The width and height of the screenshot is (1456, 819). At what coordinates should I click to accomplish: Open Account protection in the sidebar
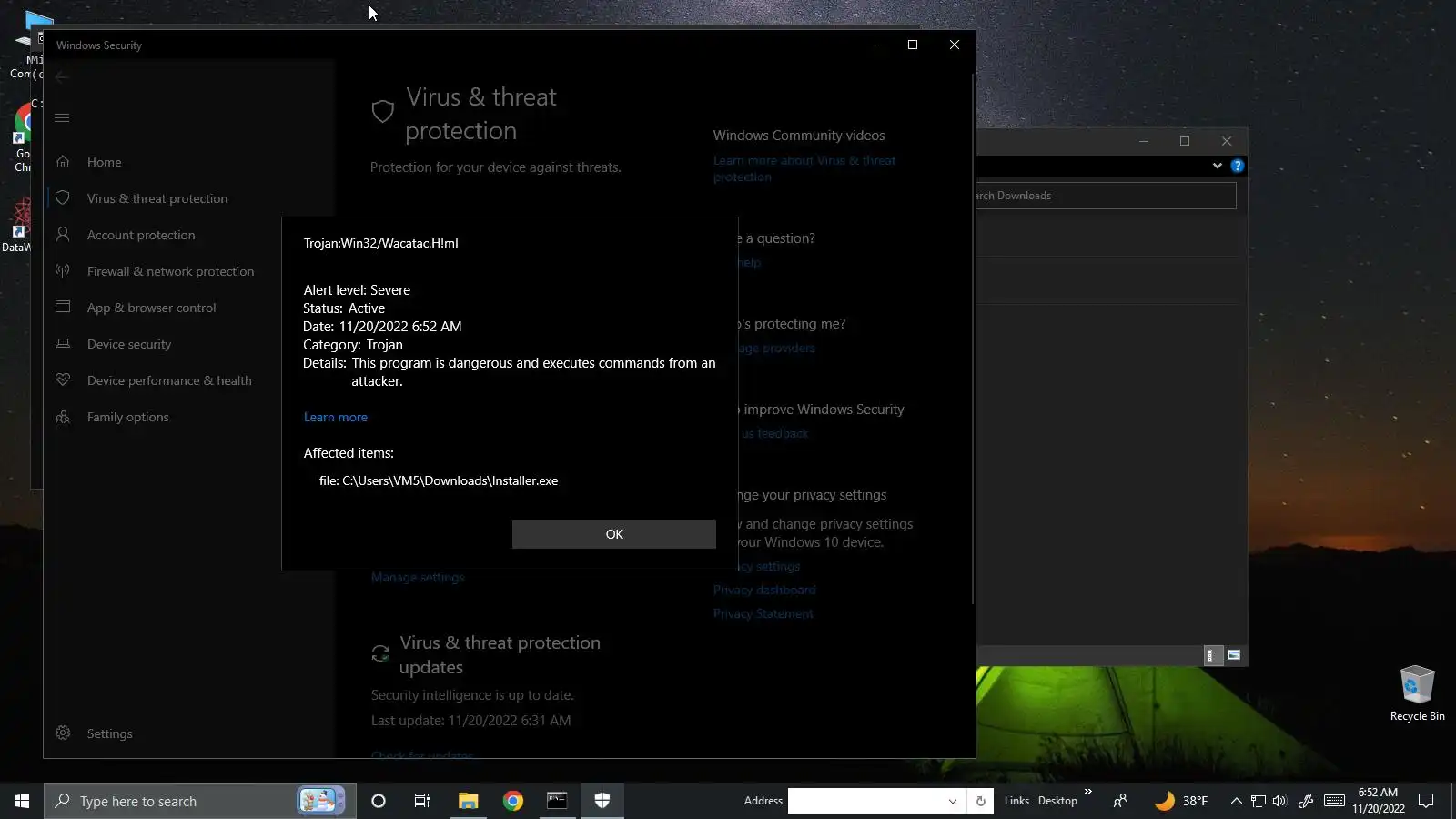click(141, 235)
